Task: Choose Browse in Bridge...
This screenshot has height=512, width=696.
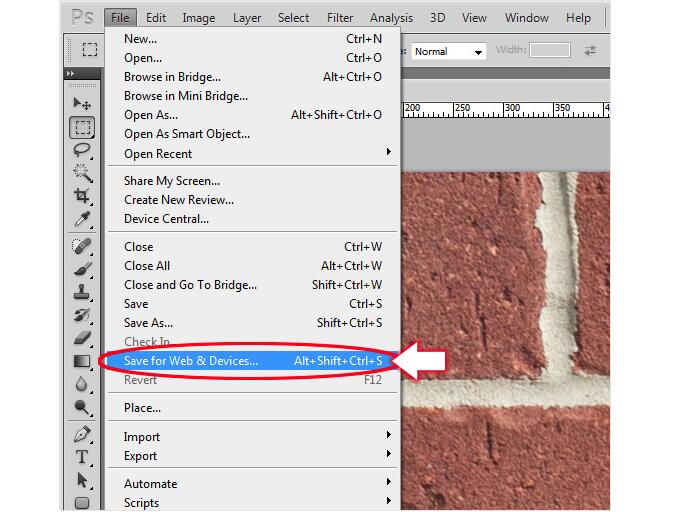Action: [x=252, y=77]
